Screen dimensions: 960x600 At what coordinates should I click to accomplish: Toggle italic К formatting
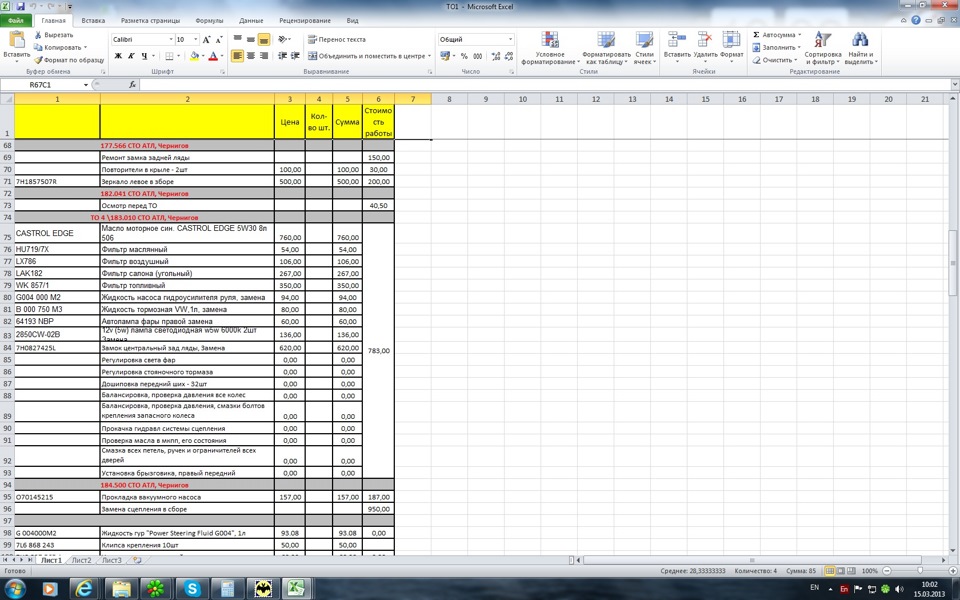click(131, 56)
